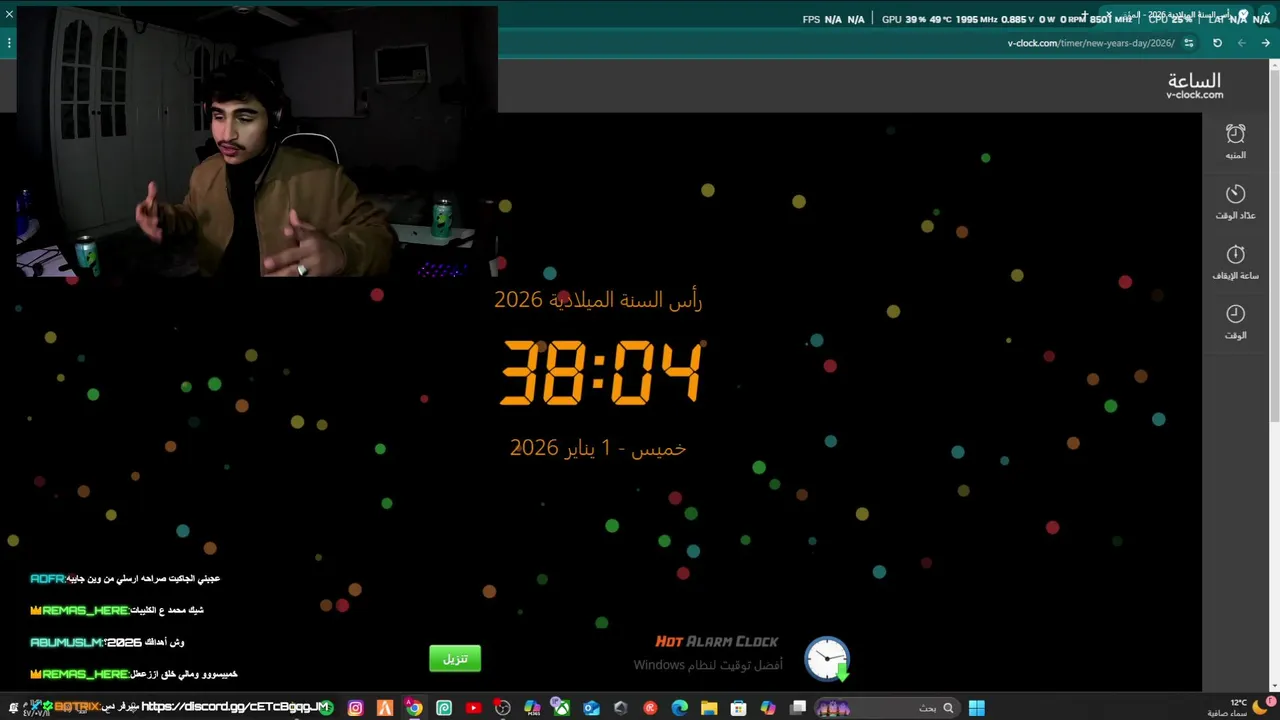Open a new browser tab with plus
Viewport: 1280px width, 720px height.
click(x=1085, y=15)
